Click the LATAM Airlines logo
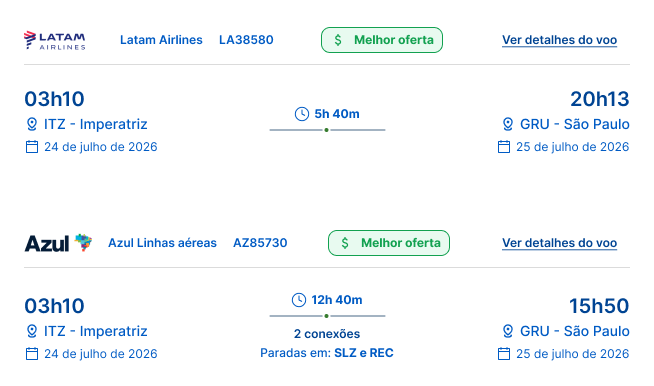This screenshot has width=654, height=386. (x=55, y=40)
